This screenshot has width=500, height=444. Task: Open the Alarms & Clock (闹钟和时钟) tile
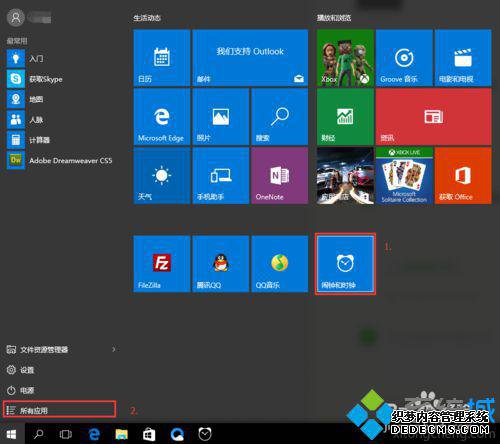click(345, 264)
